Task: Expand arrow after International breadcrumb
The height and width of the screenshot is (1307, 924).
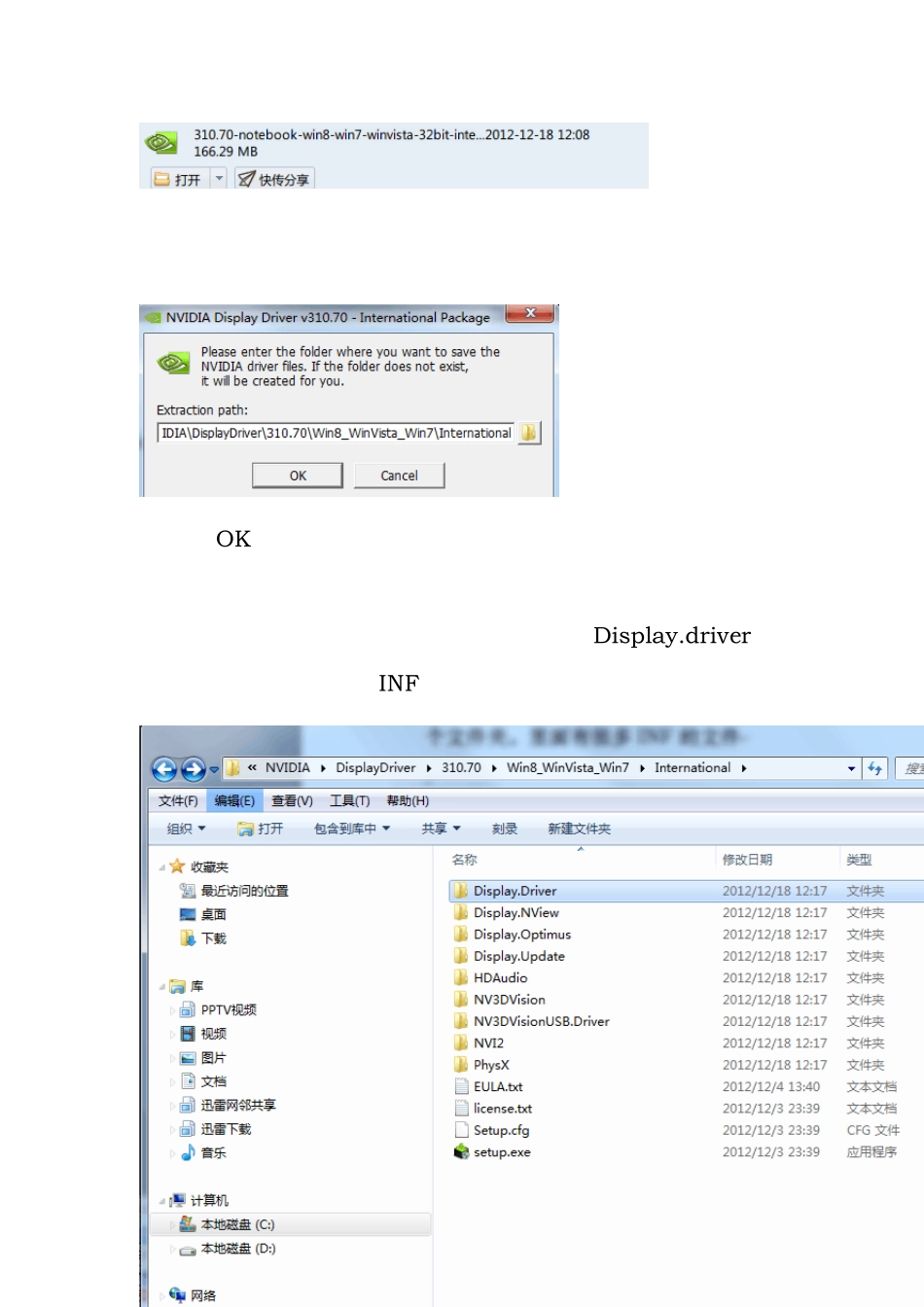Action: (744, 768)
